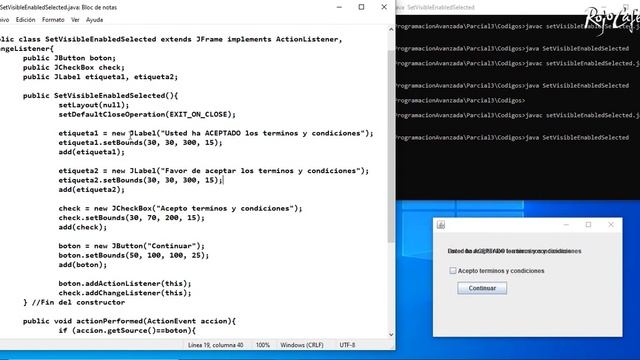Click the Notepad vertical scrollbar thumb
Viewport: 640px width, 360px height.
391,146
